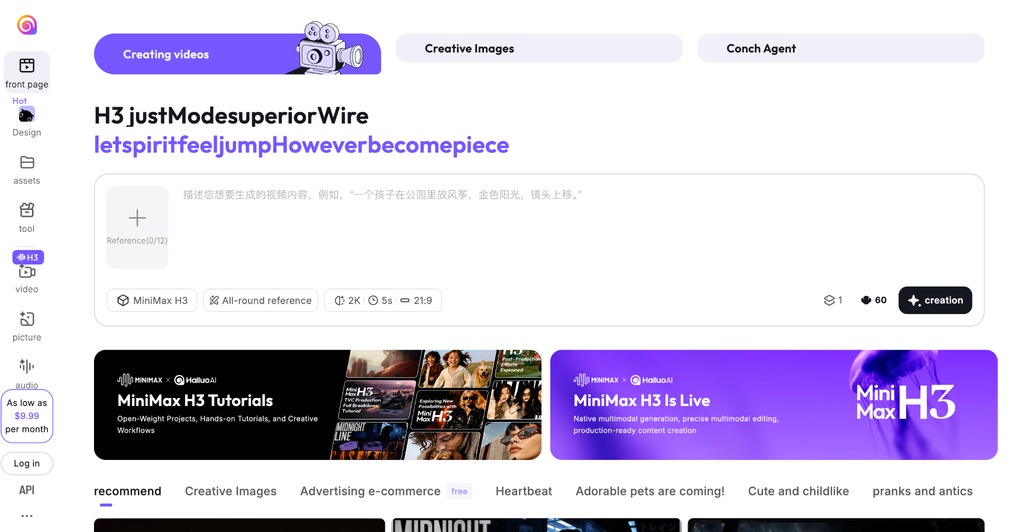Open the MiniMax H3 Is Live banner
This screenshot has width=1024, height=532.
coord(774,405)
